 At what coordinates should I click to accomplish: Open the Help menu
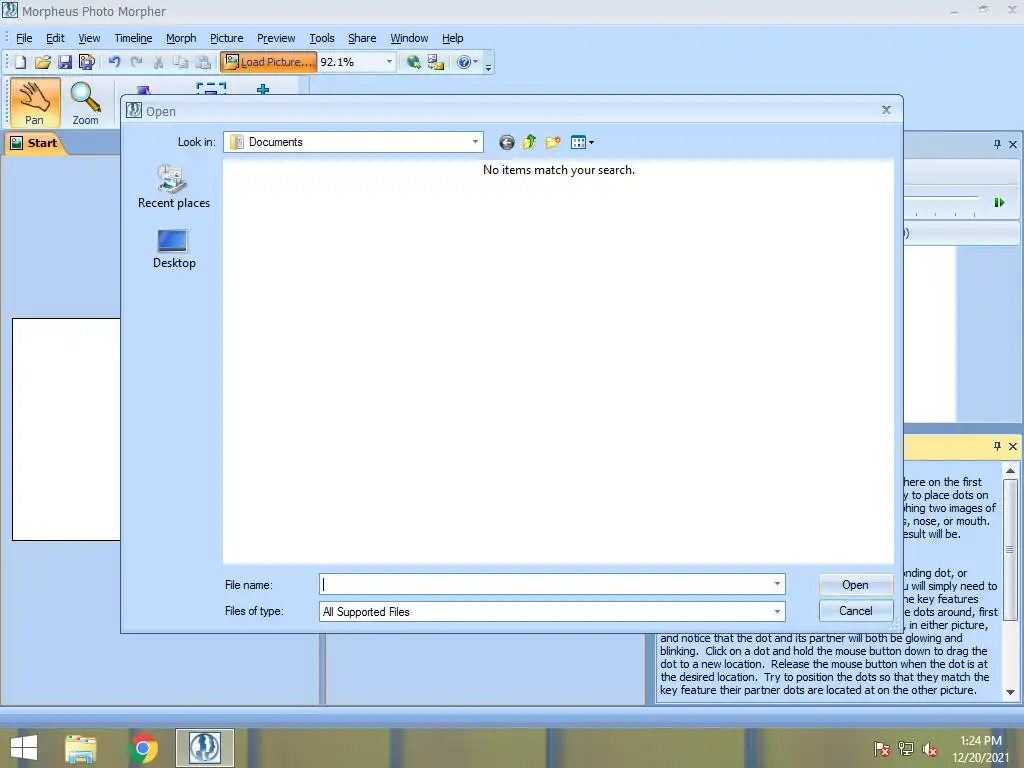(x=453, y=38)
